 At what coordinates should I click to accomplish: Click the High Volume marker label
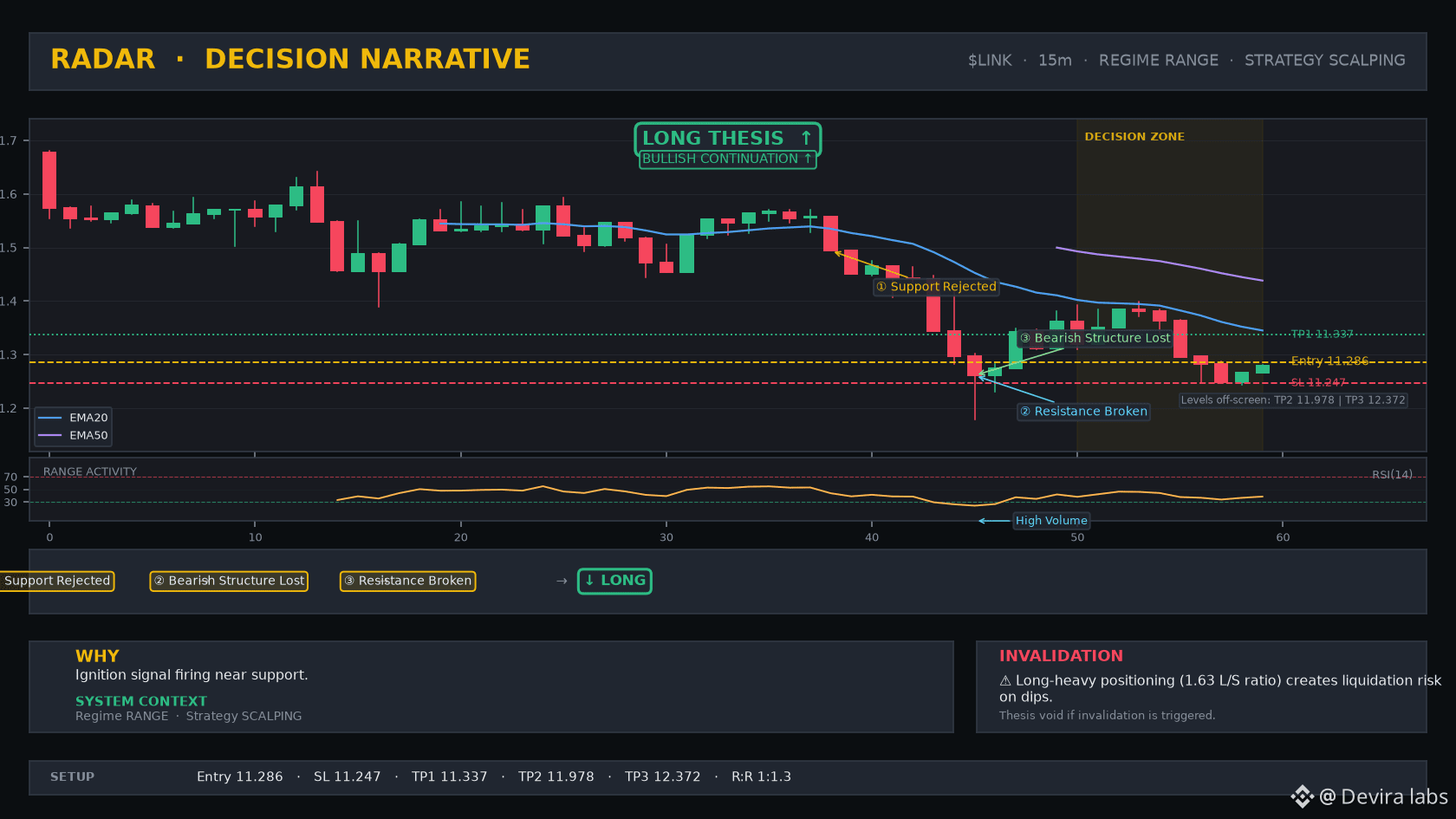(1051, 520)
